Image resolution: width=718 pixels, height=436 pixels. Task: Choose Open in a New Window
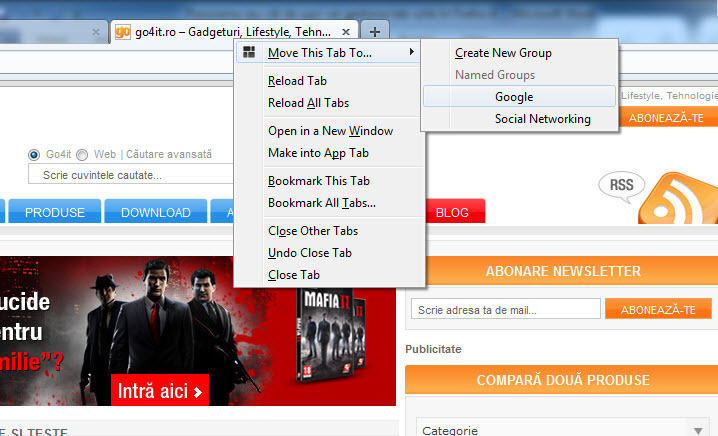tap(330, 131)
